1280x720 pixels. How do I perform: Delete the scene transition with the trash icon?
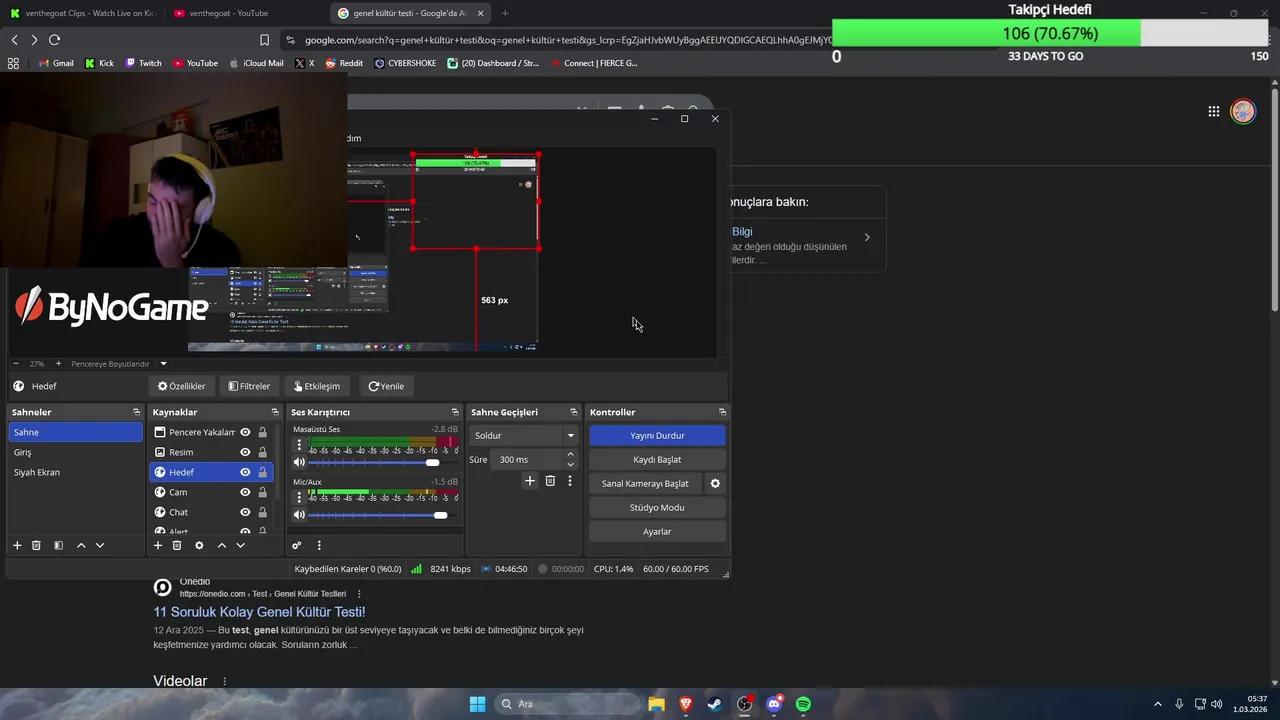(x=550, y=481)
